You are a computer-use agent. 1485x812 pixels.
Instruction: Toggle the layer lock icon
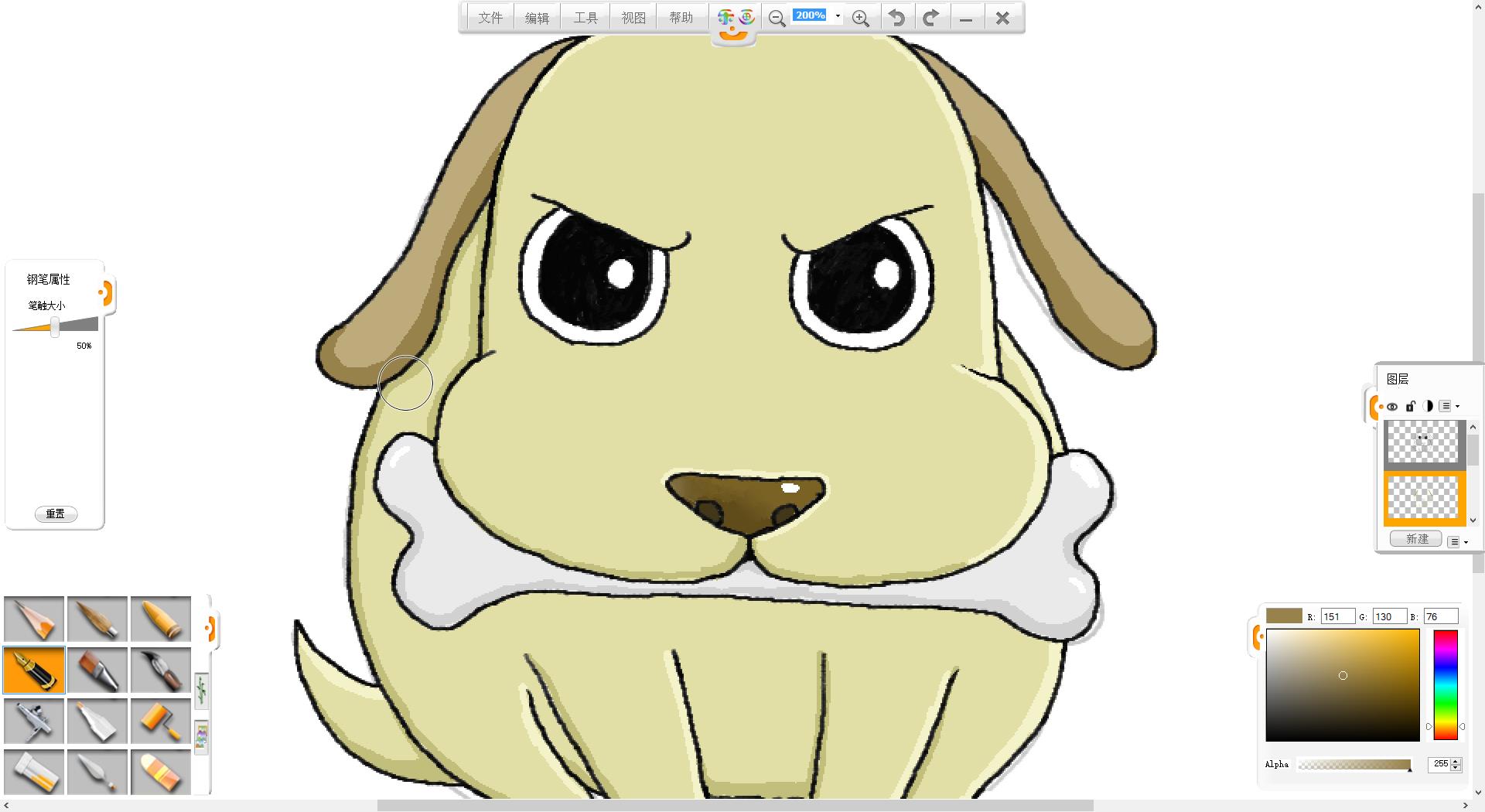click(1410, 407)
